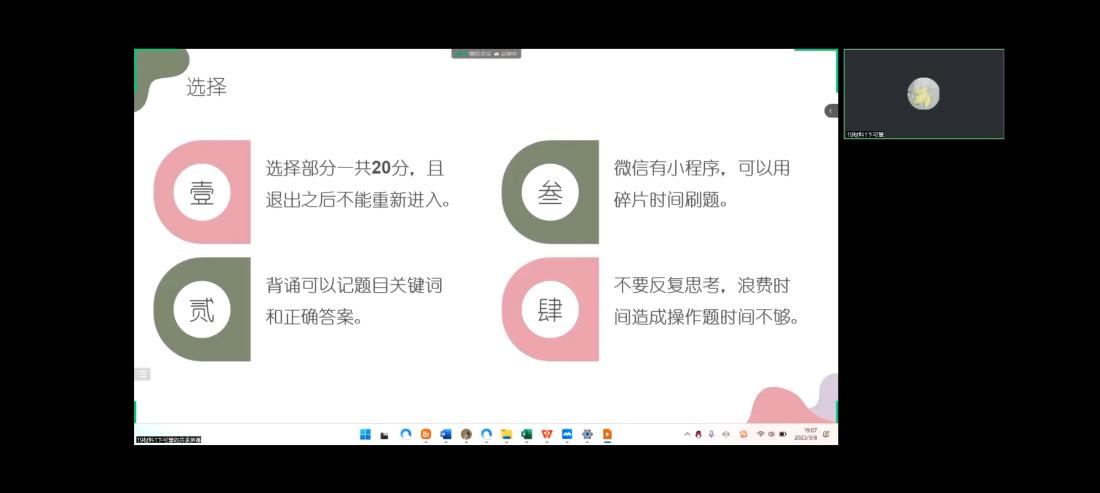Collapse the participant video panel arrow

[830, 110]
